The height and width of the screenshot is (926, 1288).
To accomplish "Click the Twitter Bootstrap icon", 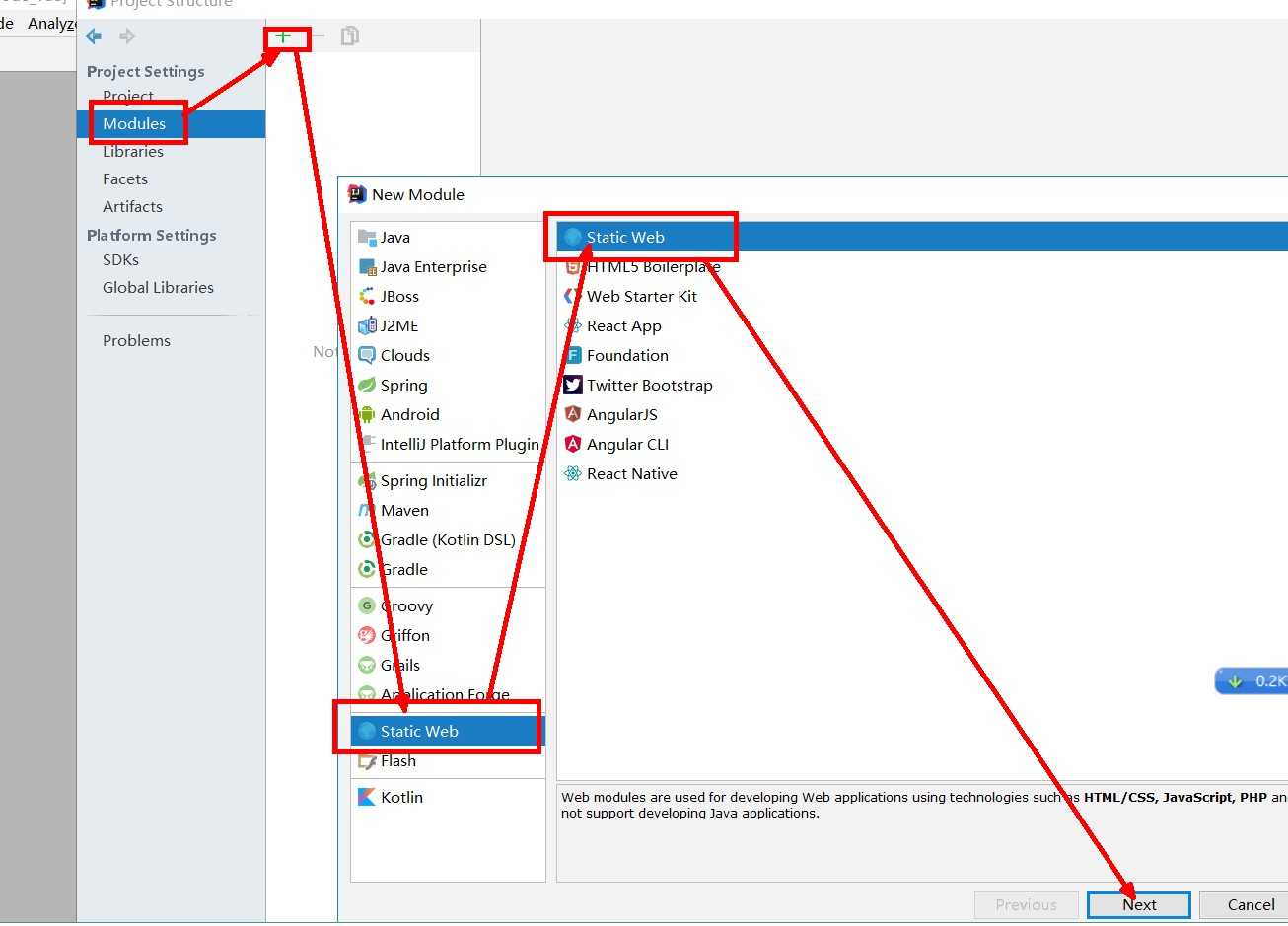I will 573,385.
